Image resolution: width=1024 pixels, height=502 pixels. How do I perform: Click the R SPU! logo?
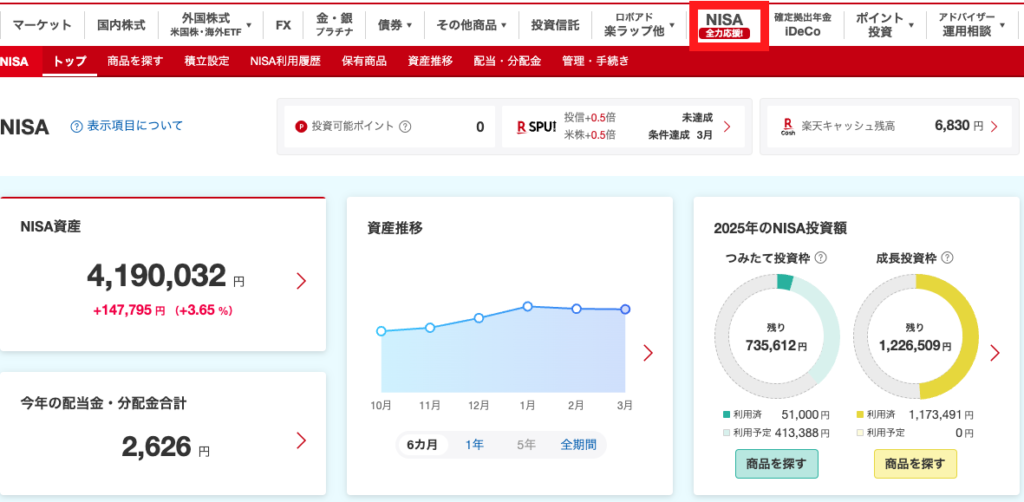[536, 127]
